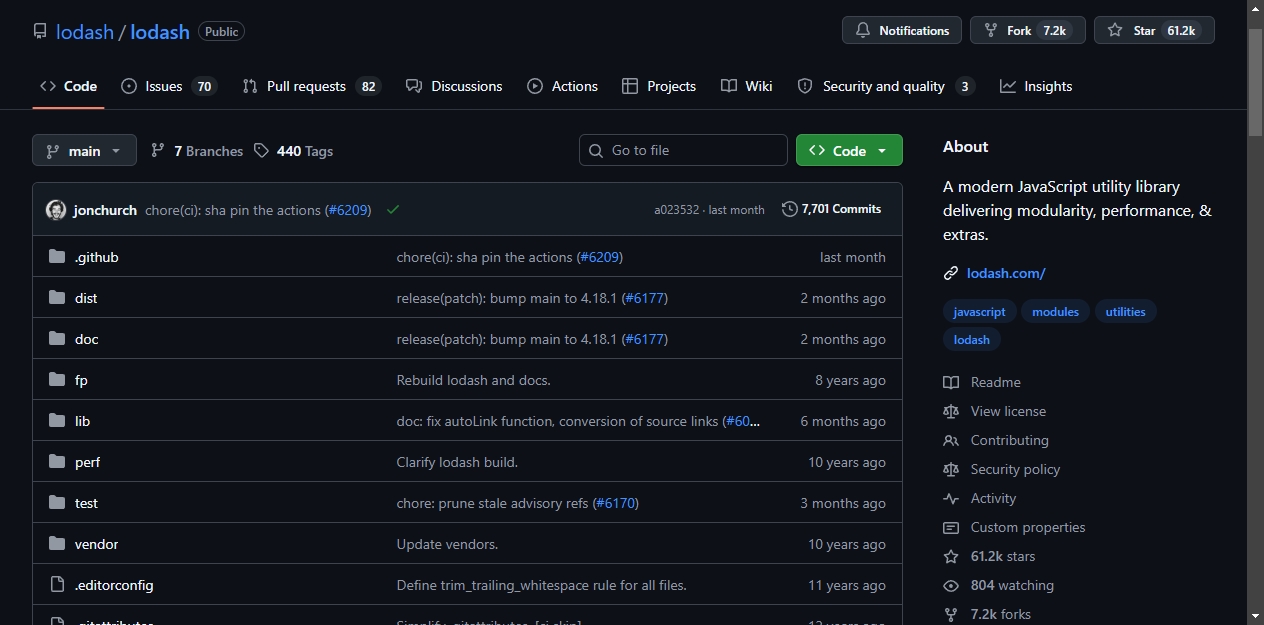Open the Security policy link

click(x=1002, y=469)
